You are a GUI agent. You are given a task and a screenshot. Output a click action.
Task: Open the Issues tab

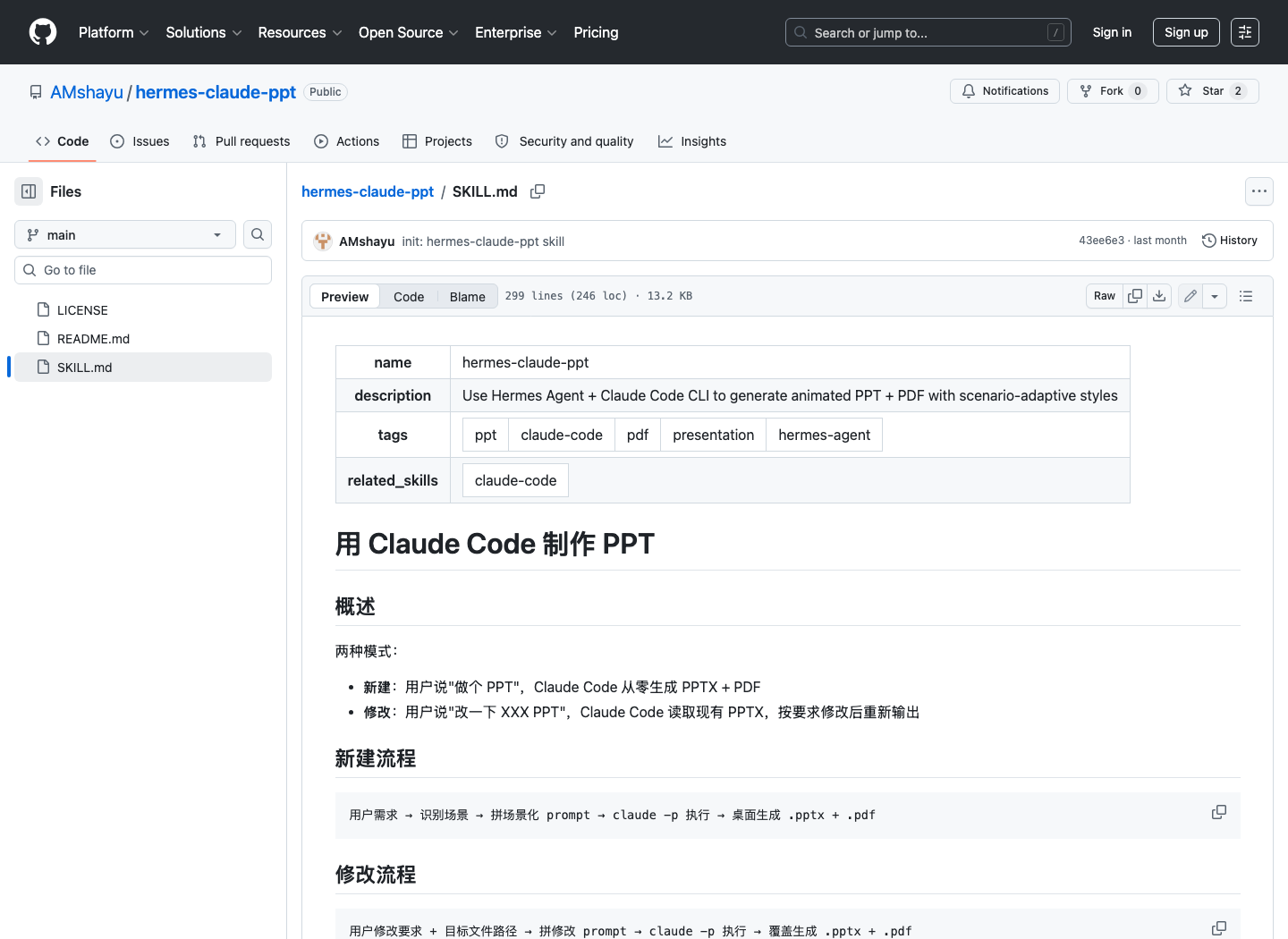[140, 141]
